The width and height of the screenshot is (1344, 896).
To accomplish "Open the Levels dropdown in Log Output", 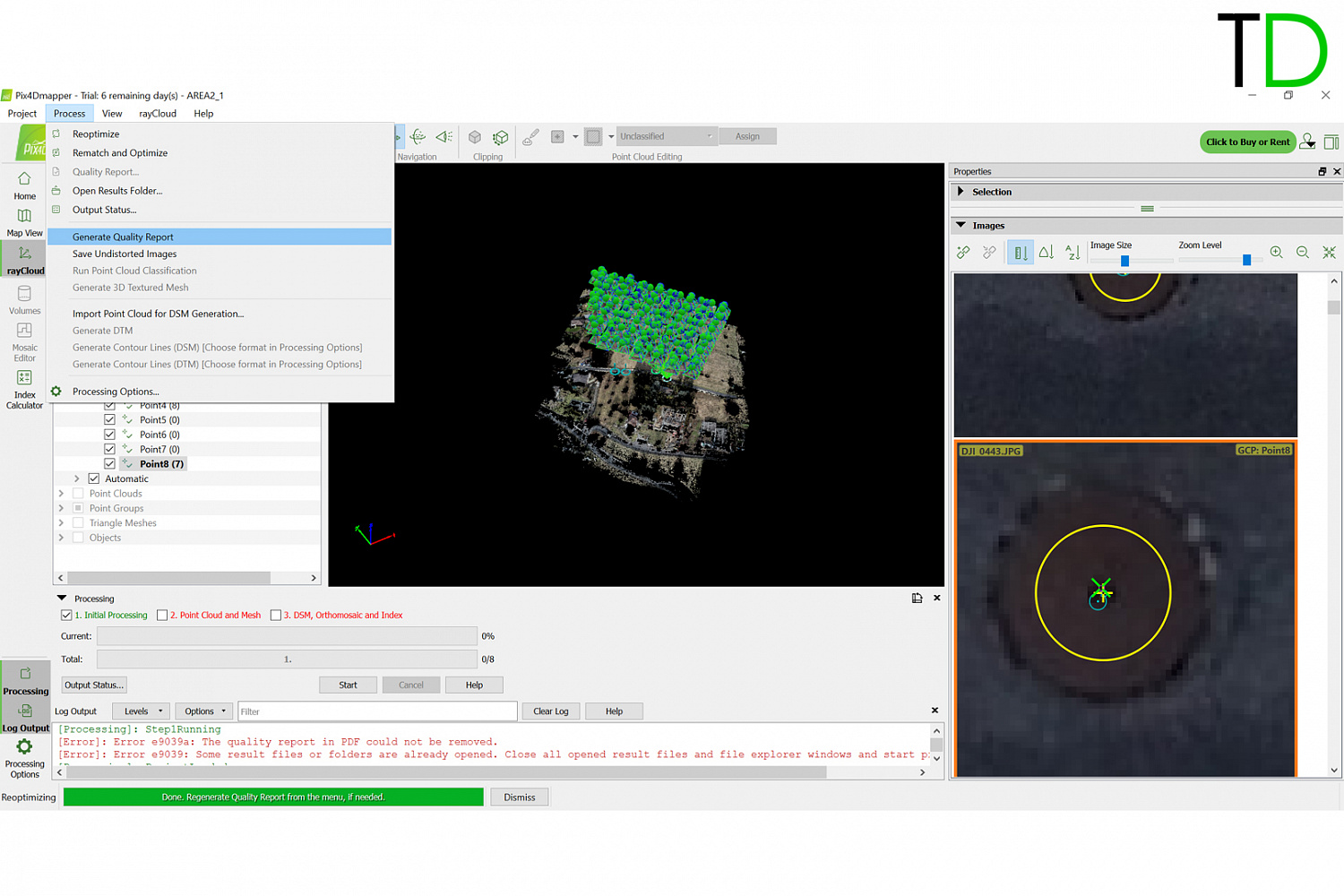I will click(x=142, y=711).
